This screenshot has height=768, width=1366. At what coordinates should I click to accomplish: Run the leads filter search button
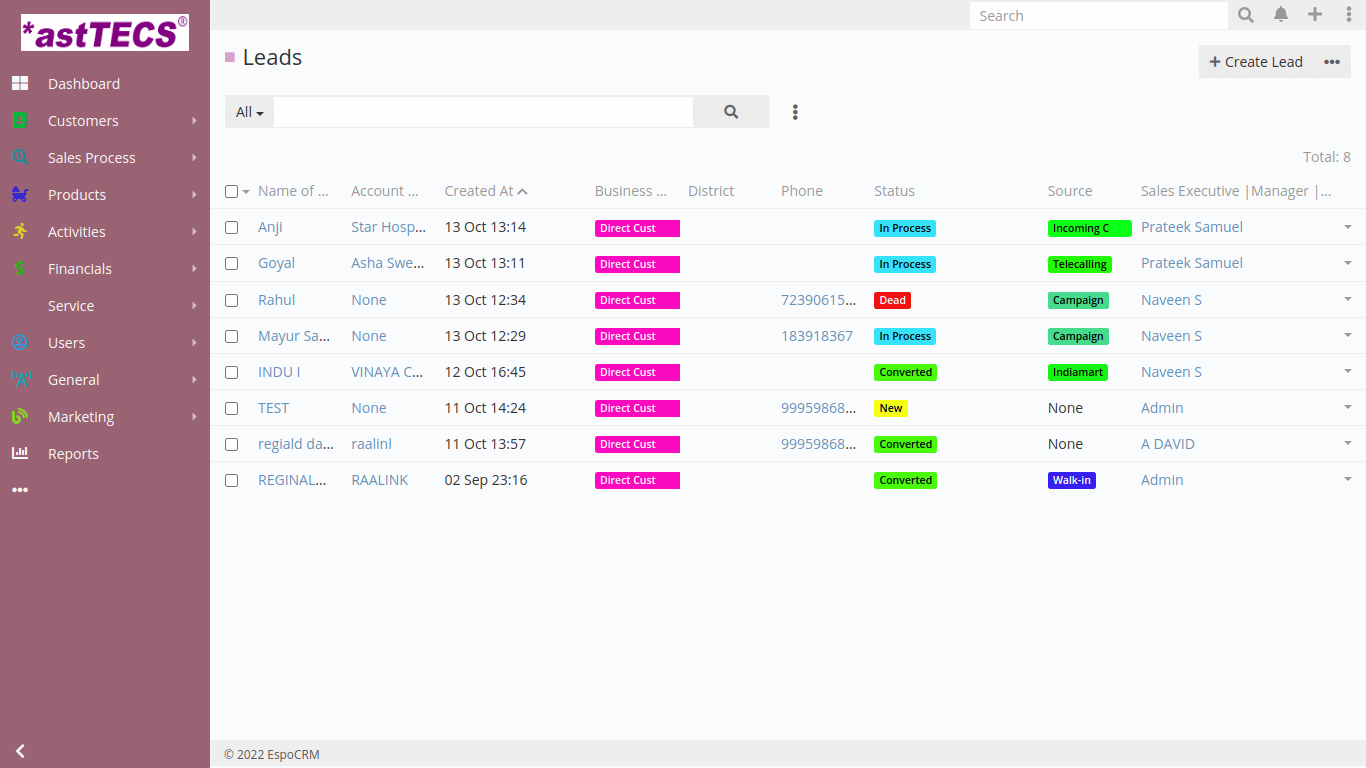[731, 112]
